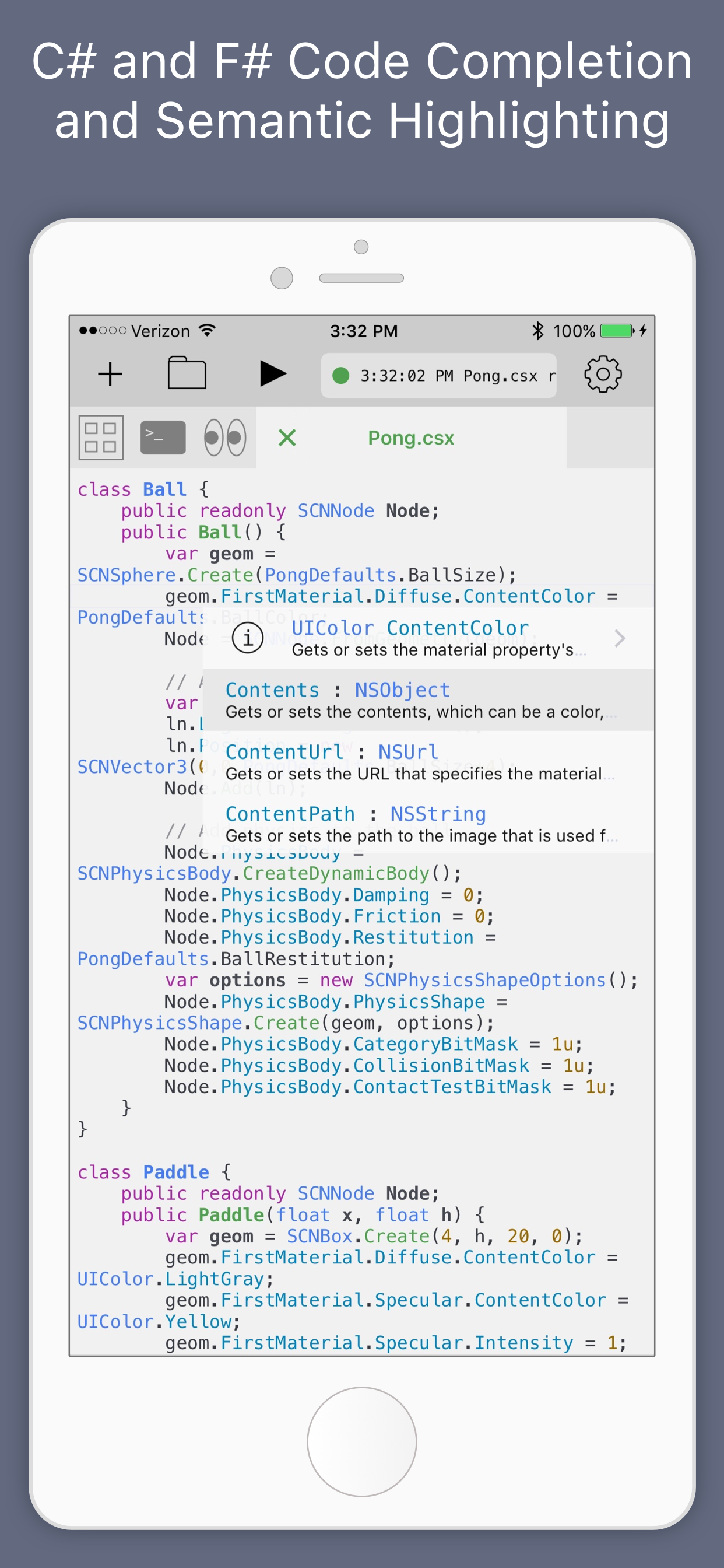Open the run status bar showing Pong.csx
This screenshot has width=724, height=1568.
pos(439,376)
